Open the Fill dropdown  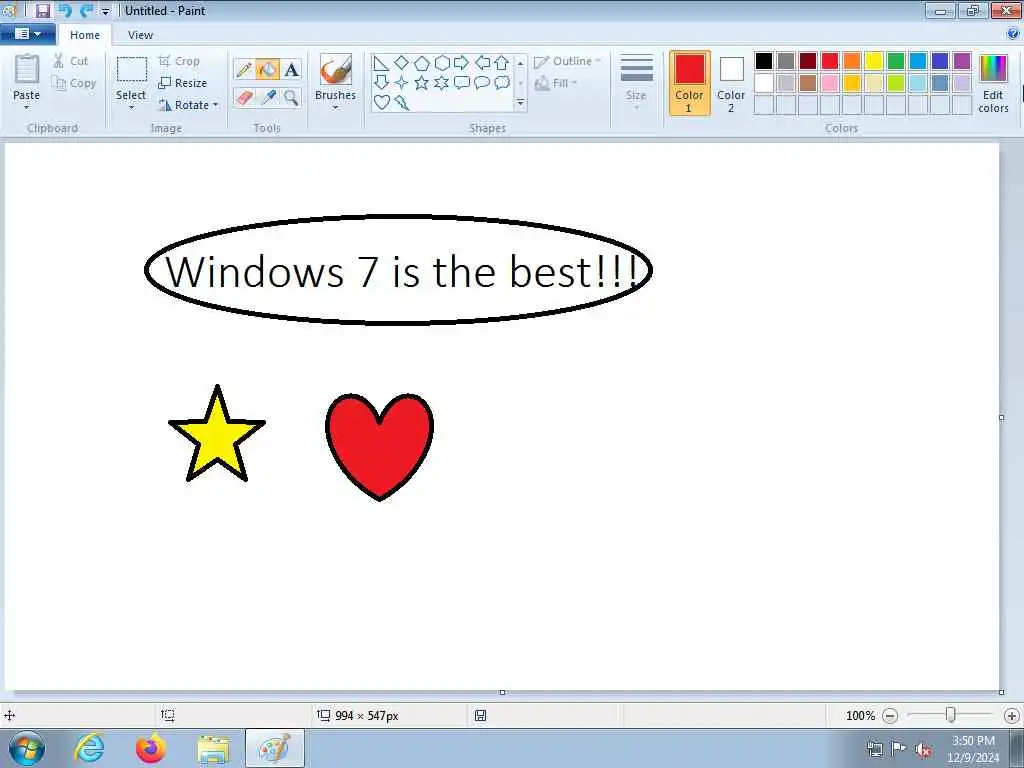point(556,83)
